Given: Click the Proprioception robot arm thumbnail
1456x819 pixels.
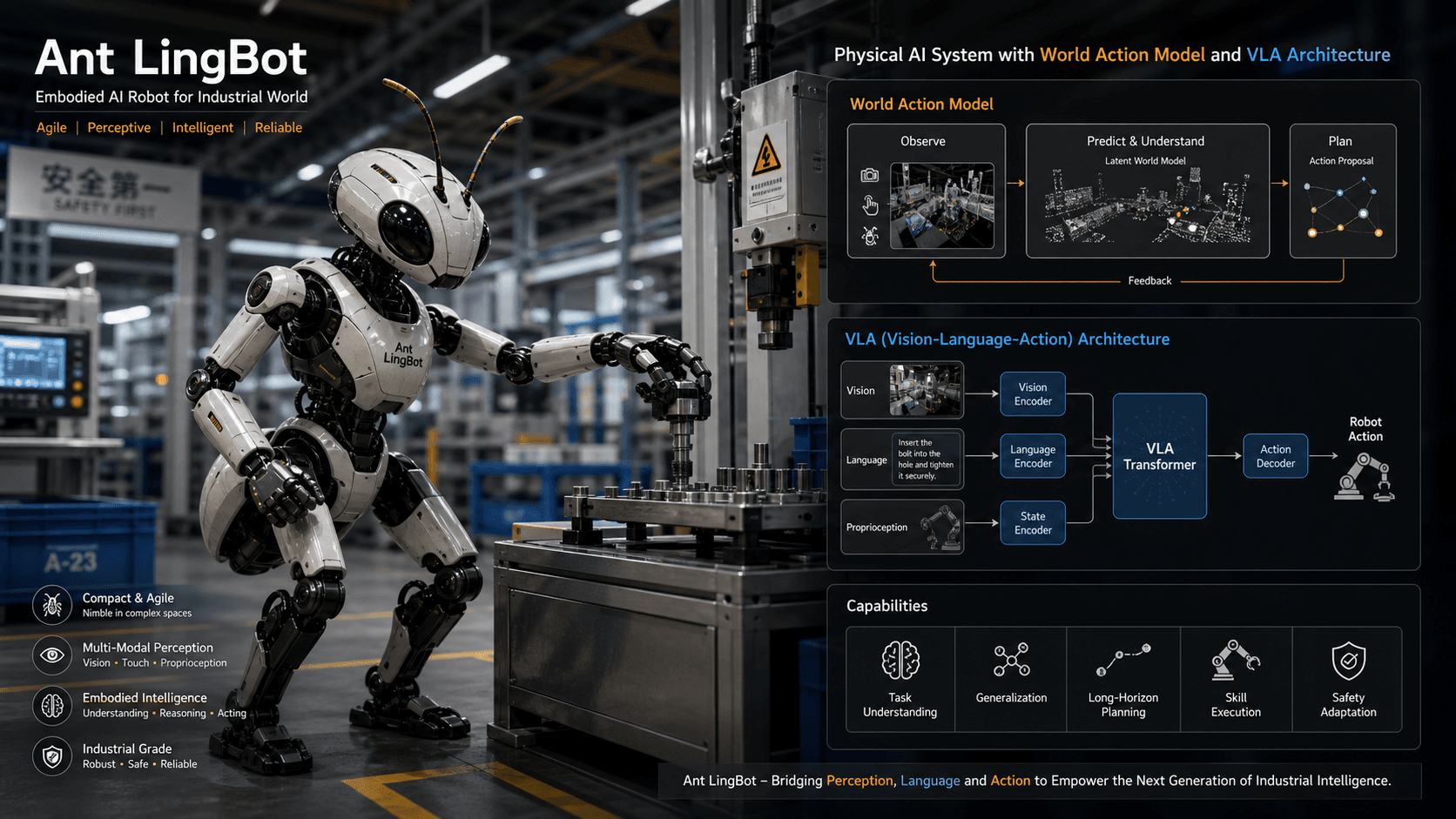Looking at the screenshot, I should [940, 527].
